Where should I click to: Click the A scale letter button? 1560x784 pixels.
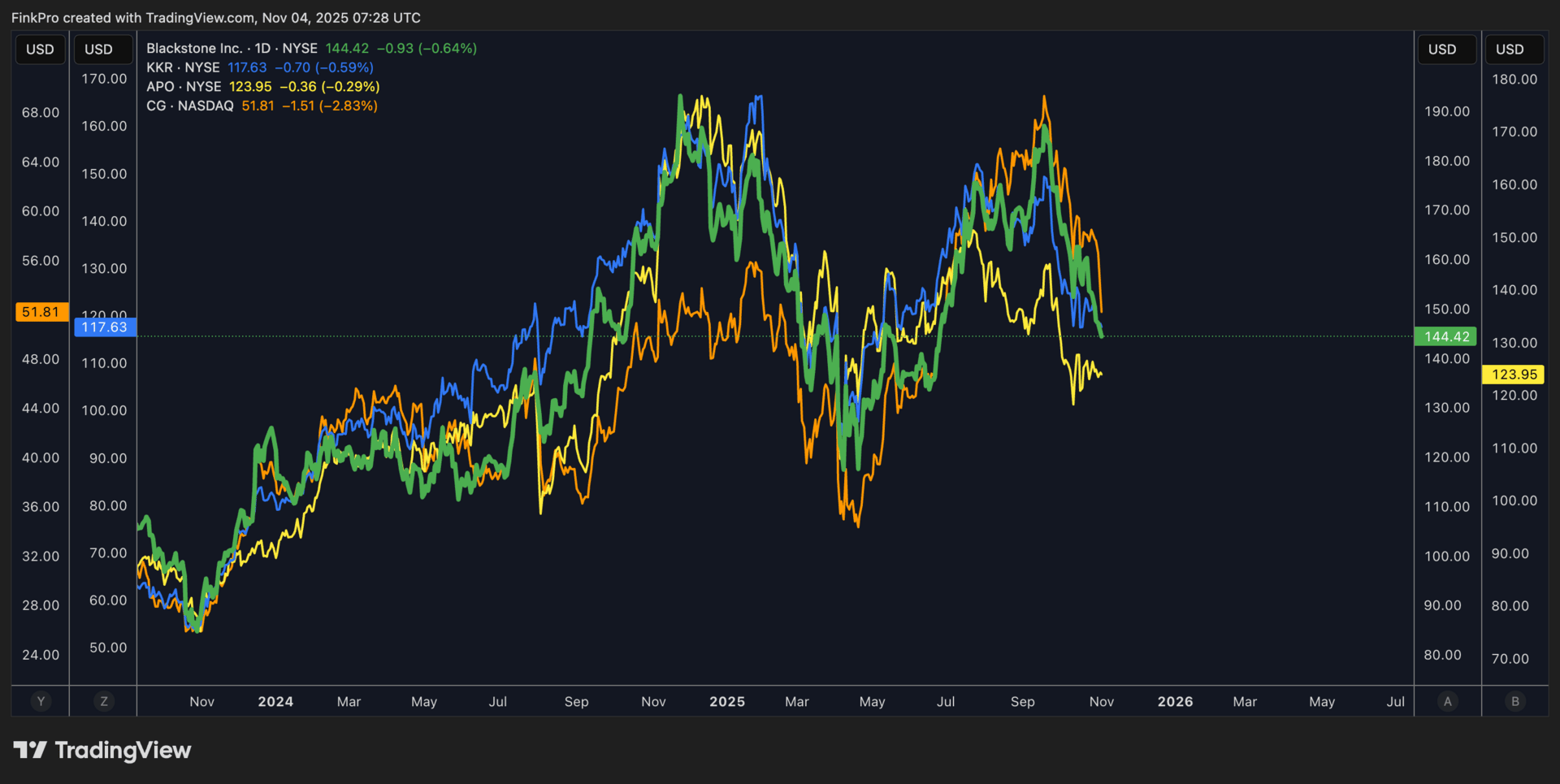[1447, 701]
